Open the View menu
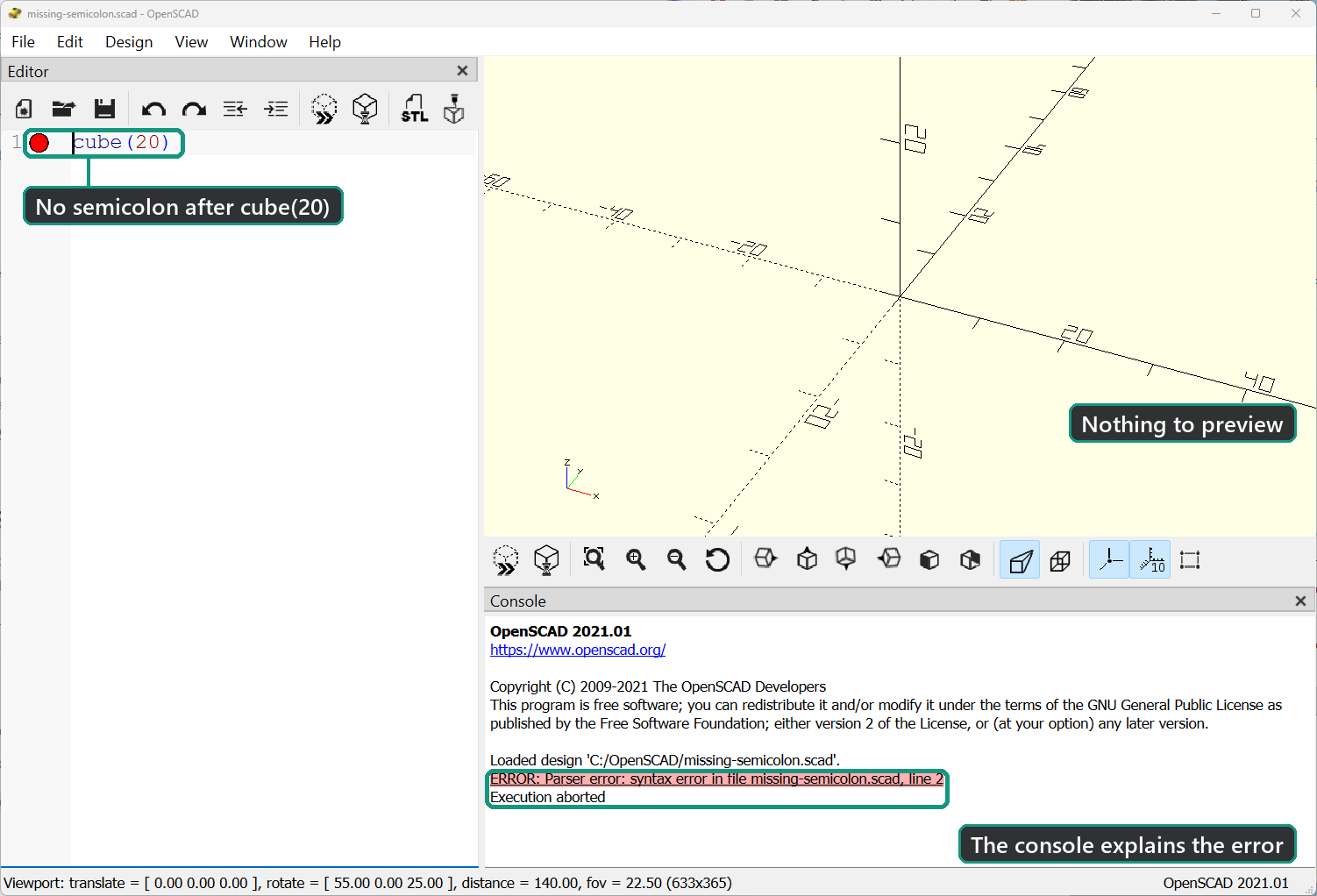This screenshot has height=896, width=1317. 191,42
